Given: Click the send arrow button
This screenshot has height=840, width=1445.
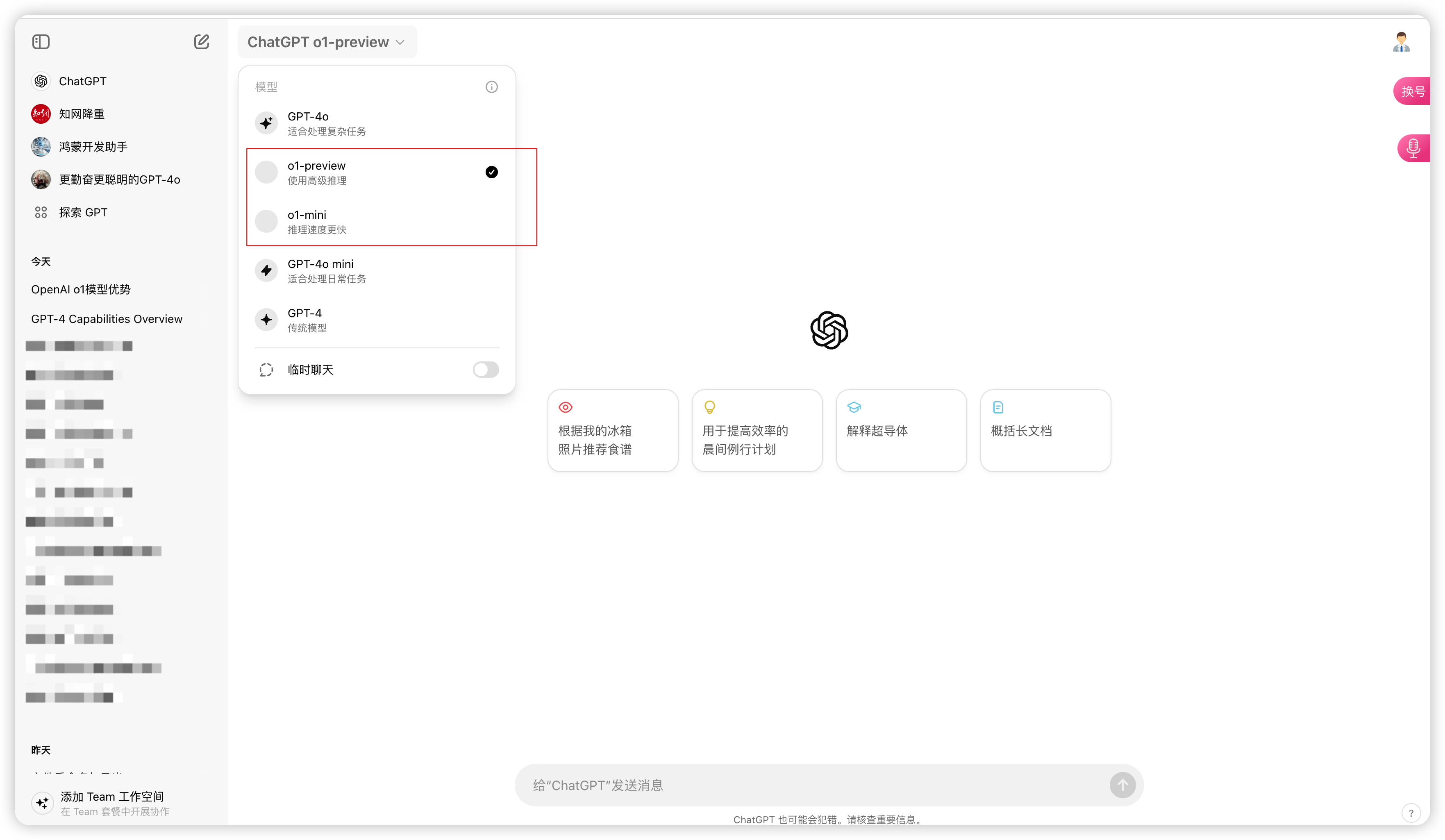Looking at the screenshot, I should point(1122,785).
